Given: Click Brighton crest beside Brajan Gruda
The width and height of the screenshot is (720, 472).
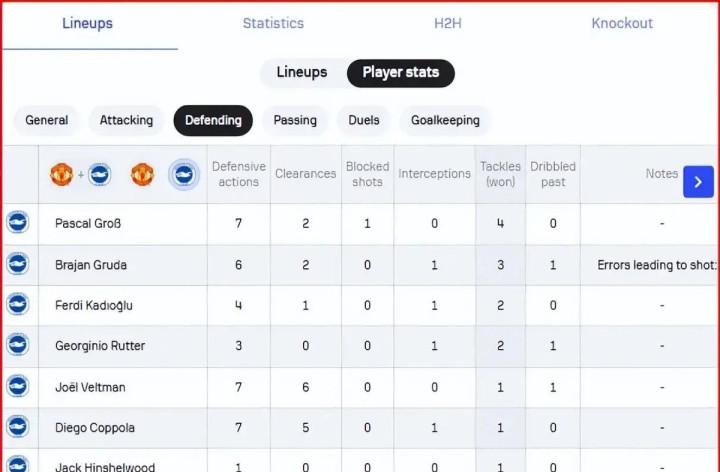Looking at the screenshot, I should tap(18, 264).
